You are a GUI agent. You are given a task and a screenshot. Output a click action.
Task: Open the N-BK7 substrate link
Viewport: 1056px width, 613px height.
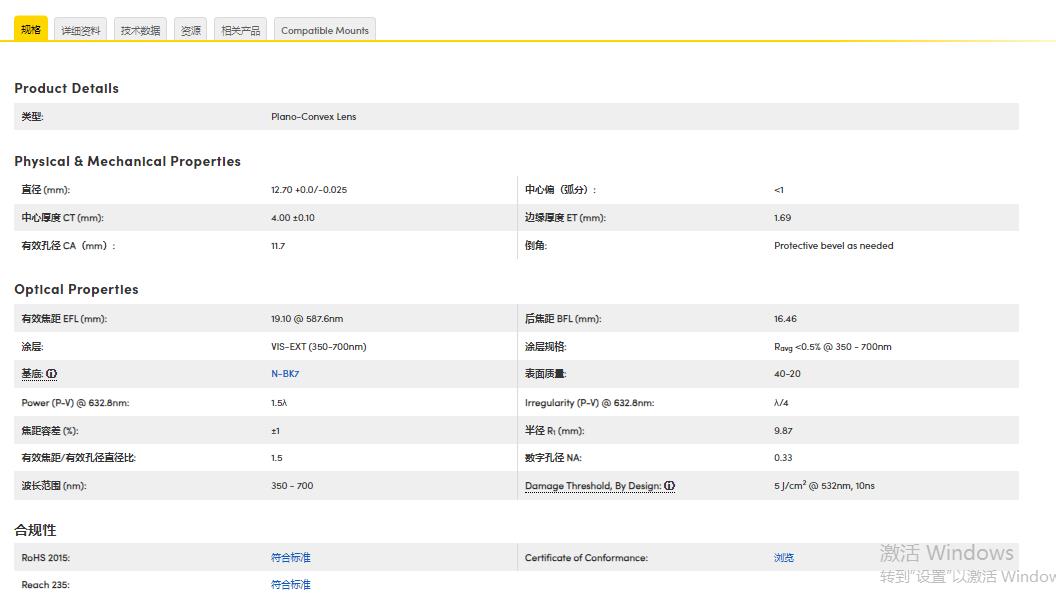point(285,374)
